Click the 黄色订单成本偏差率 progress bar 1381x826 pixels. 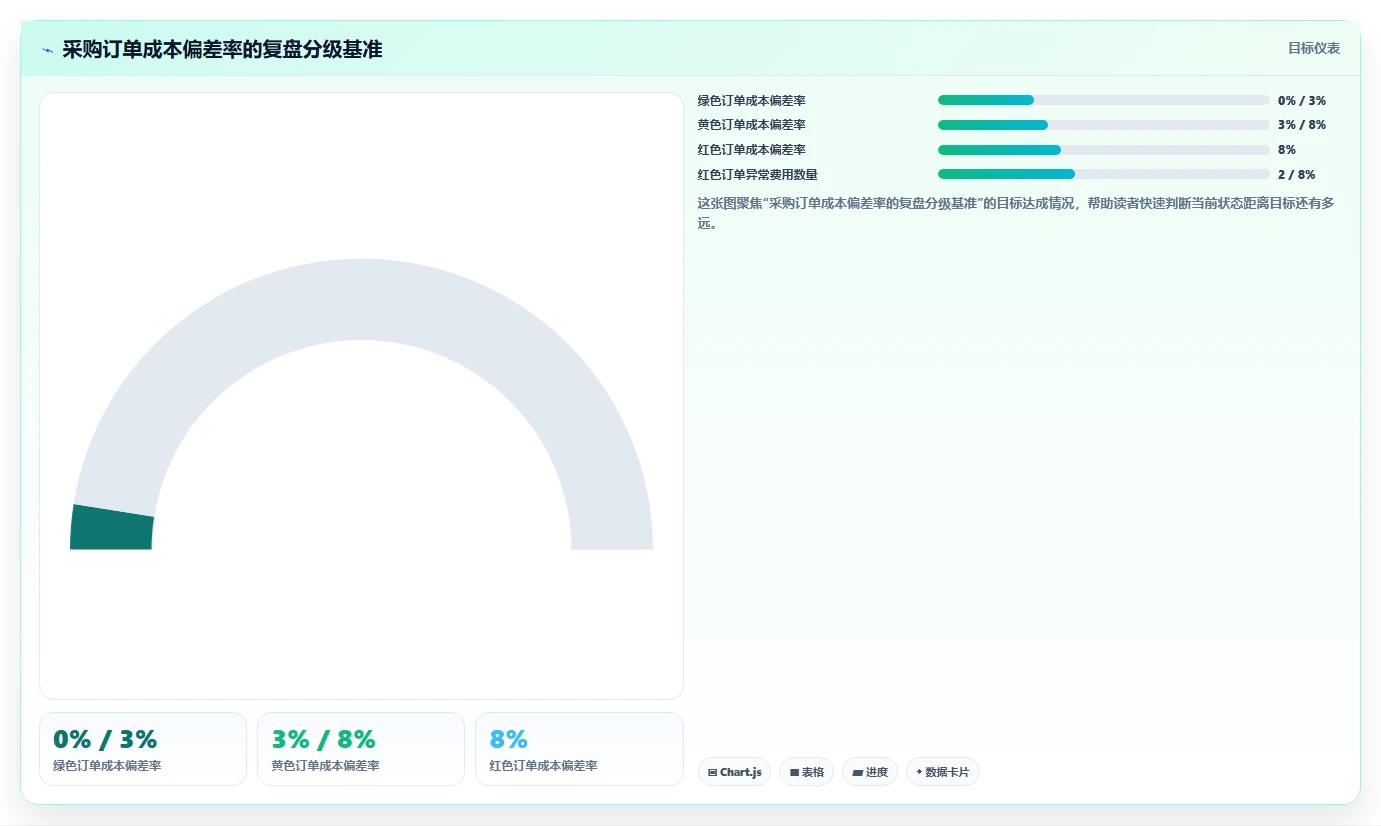(x=1104, y=125)
